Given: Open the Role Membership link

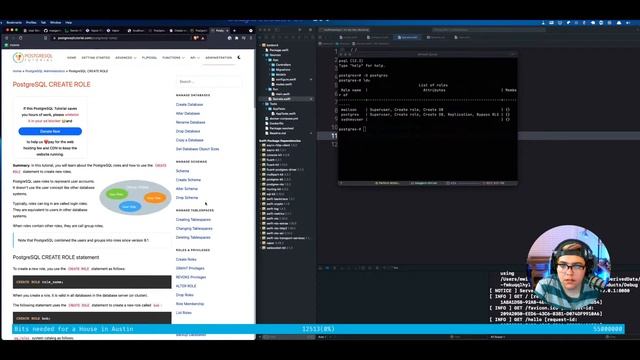Looking at the screenshot, I should coord(190,304).
